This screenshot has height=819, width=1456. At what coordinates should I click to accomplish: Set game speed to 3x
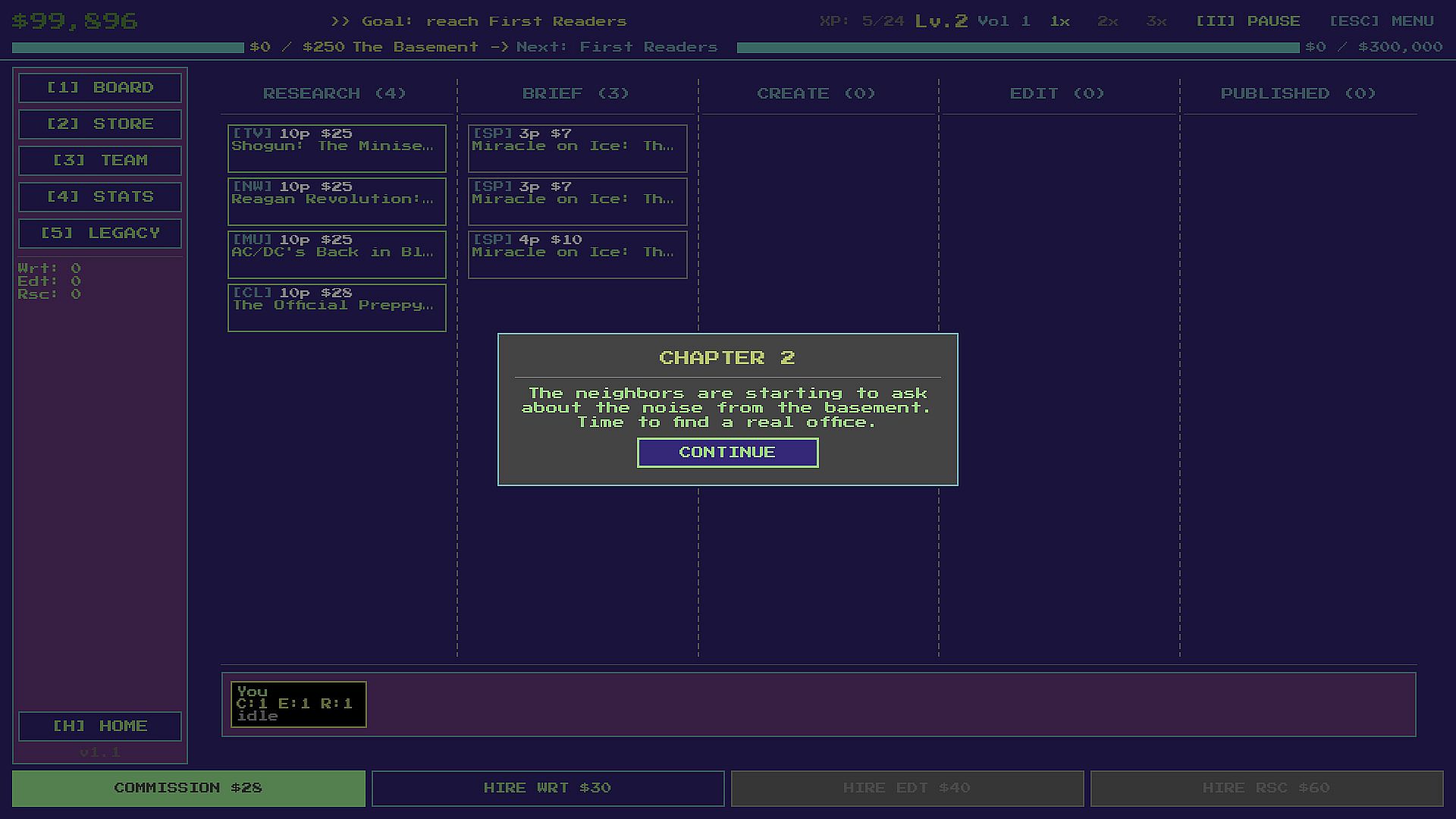pyautogui.click(x=1156, y=21)
